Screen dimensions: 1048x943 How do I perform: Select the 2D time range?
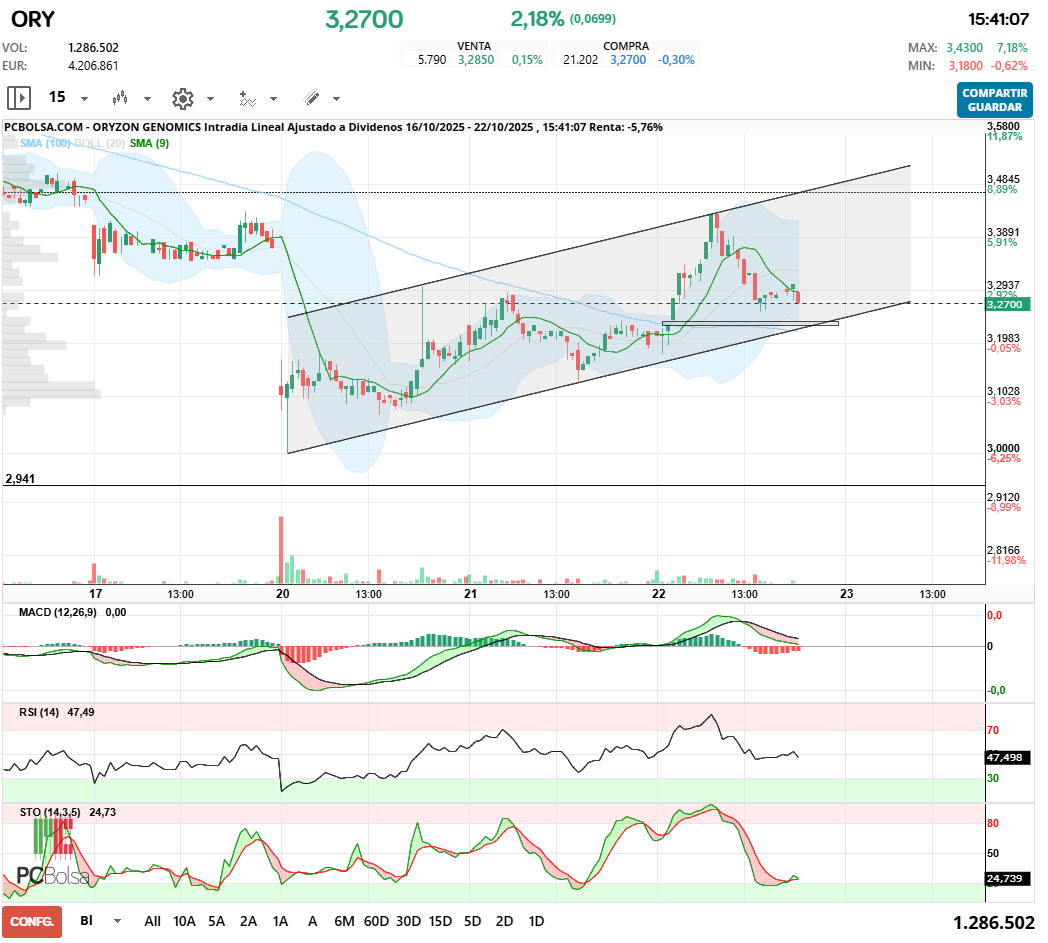click(505, 921)
